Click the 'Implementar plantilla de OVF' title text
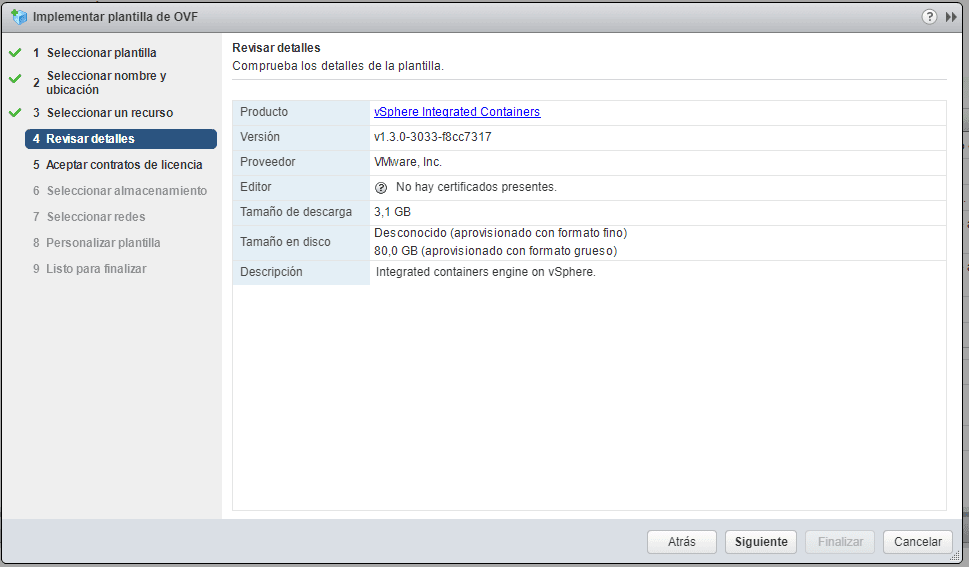The height and width of the screenshot is (567, 969). click(x=116, y=17)
